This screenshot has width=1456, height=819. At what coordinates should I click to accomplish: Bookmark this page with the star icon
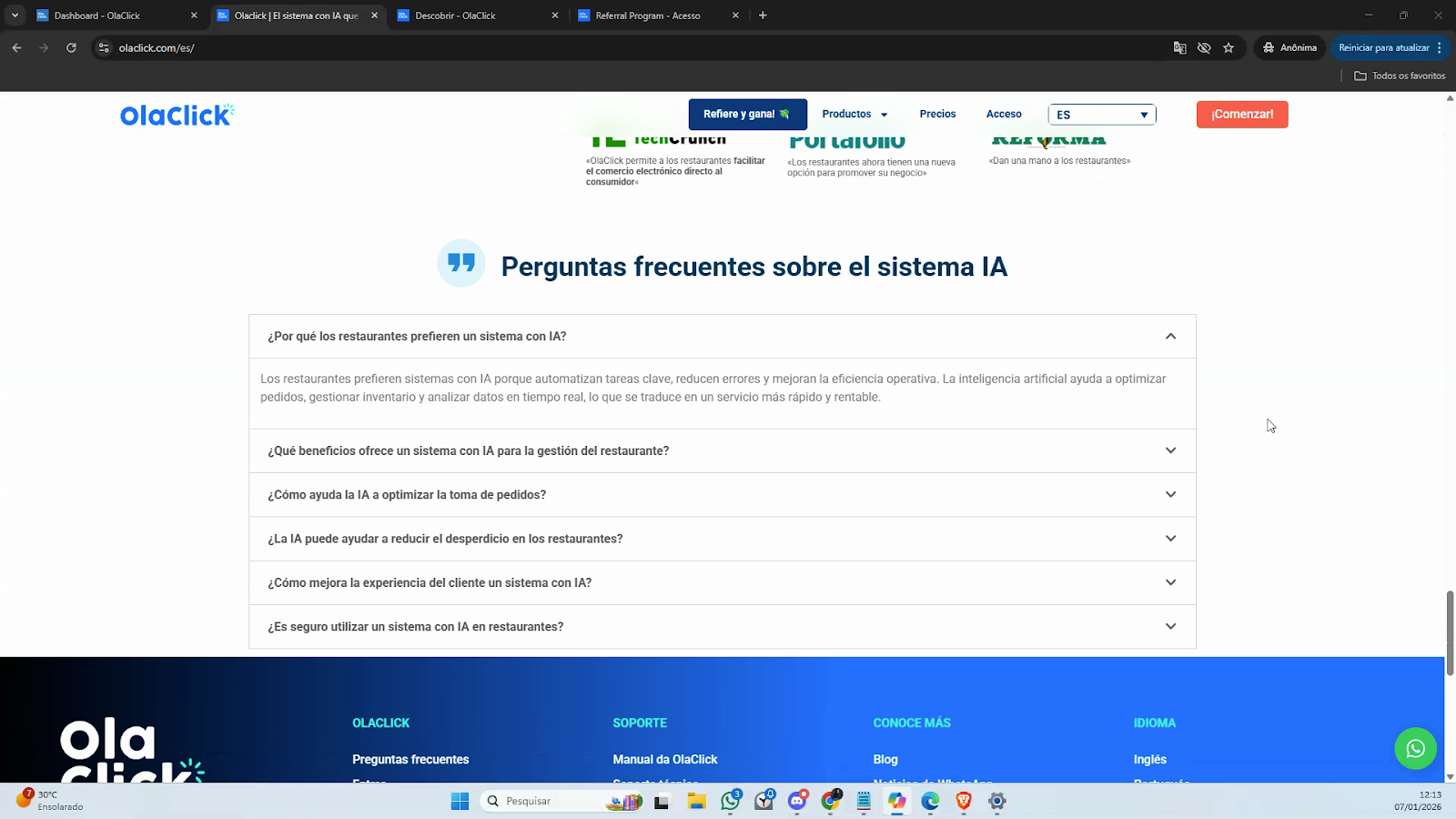[1228, 48]
